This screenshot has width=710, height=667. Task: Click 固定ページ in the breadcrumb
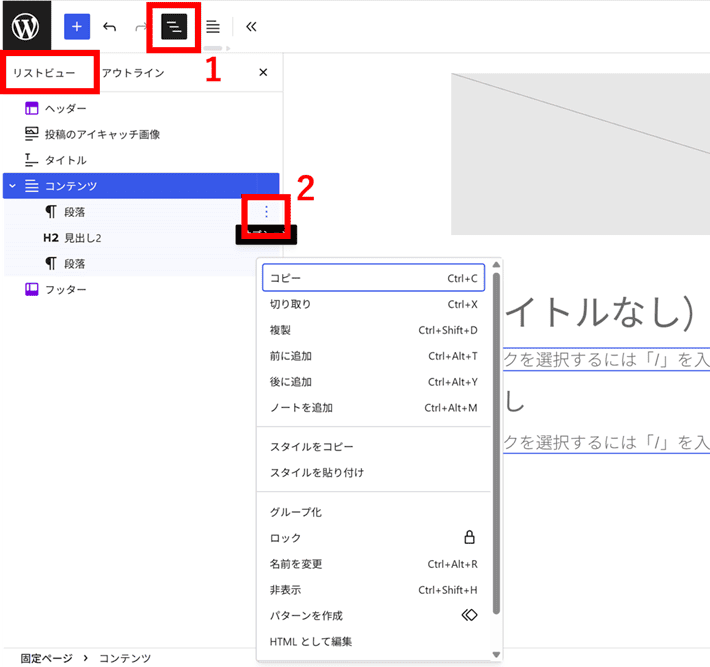pyautogui.click(x=46, y=658)
